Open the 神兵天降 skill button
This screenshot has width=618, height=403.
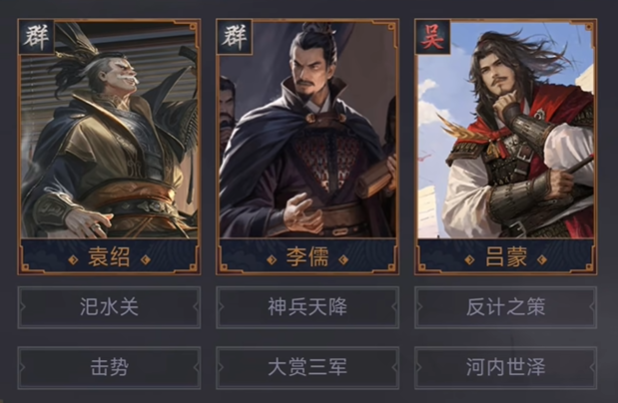[x=307, y=307]
